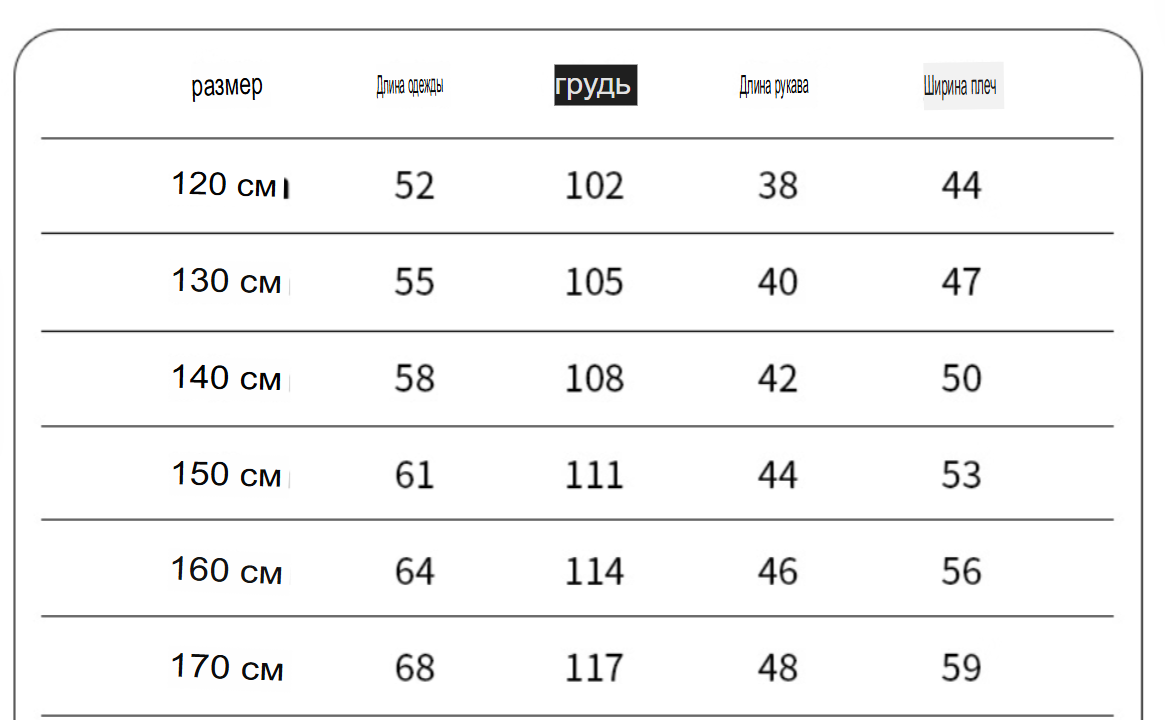
Task: Click clothing length value 61
Action: pyautogui.click(x=415, y=475)
